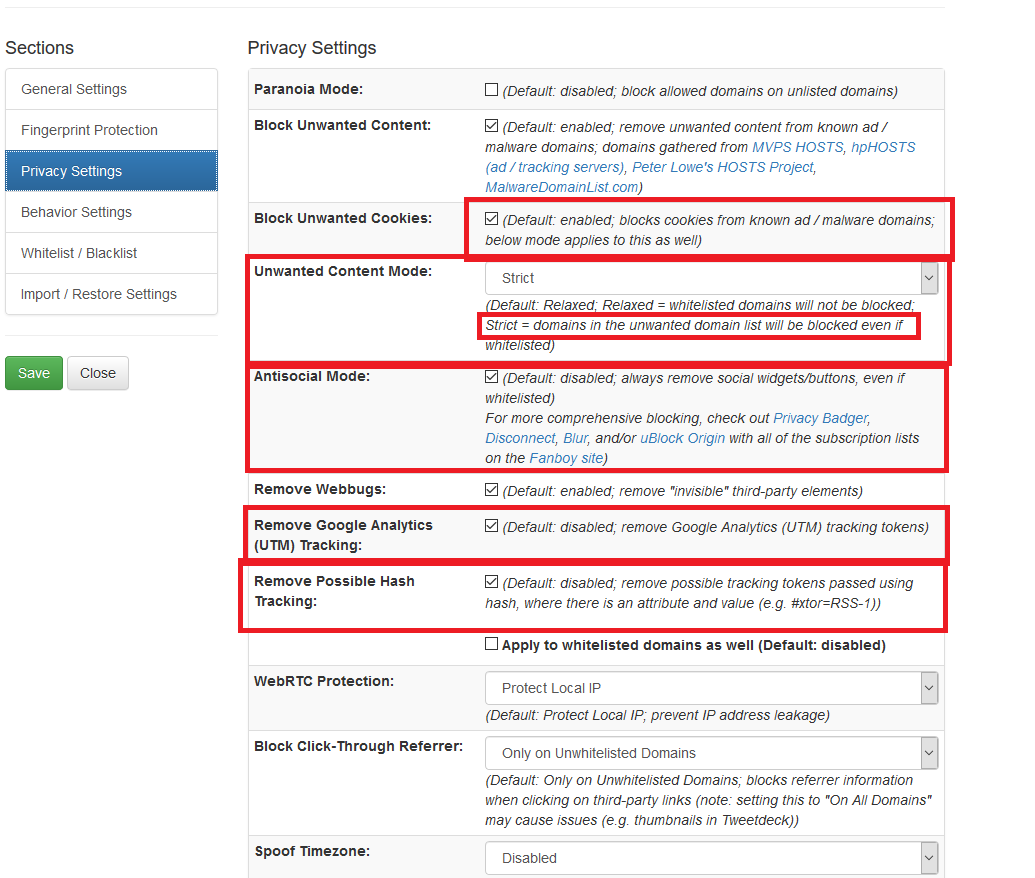Click the green Save button
The height and width of the screenshot is (878, 1035).
click(x=34, y=373)
